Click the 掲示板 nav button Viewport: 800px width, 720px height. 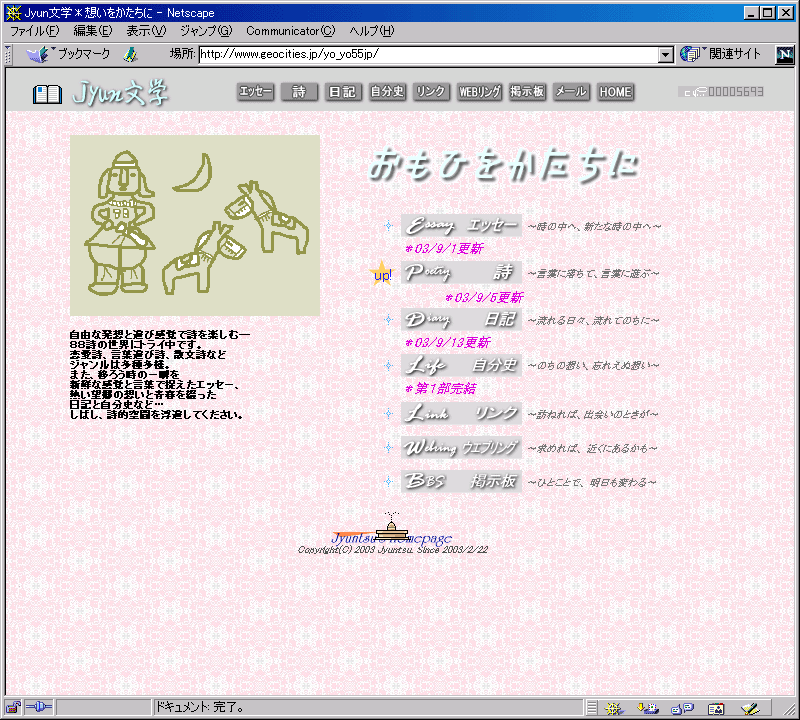(528, 92)
